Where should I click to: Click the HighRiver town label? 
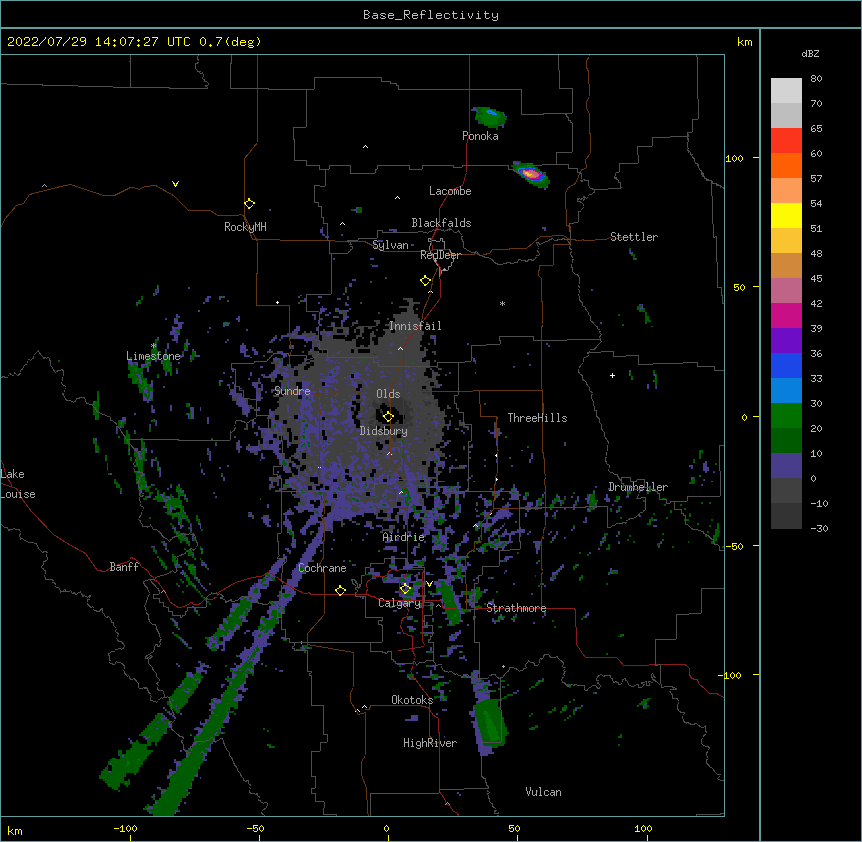(x=430, y=743)
